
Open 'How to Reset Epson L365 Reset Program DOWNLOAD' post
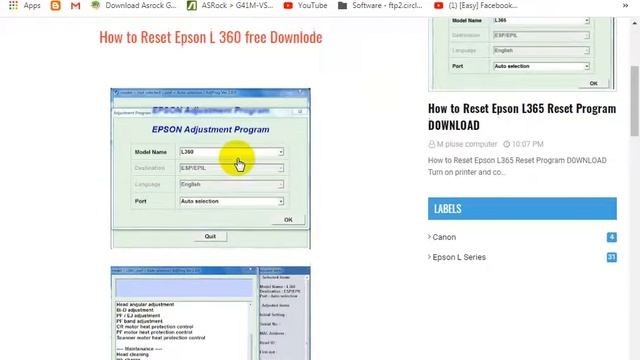tap(522, 117)
